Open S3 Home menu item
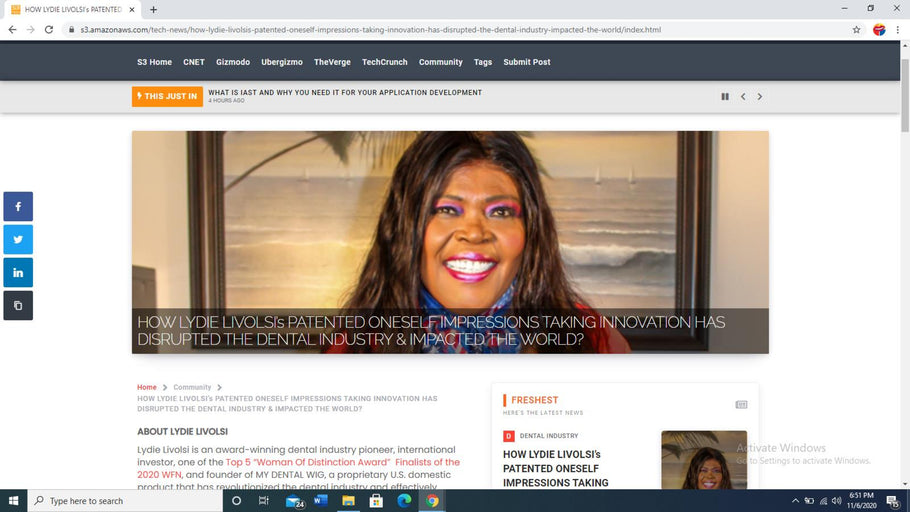The height and width of the screenshot is (512, 910). pyautogui.click(x=154, y=62)
